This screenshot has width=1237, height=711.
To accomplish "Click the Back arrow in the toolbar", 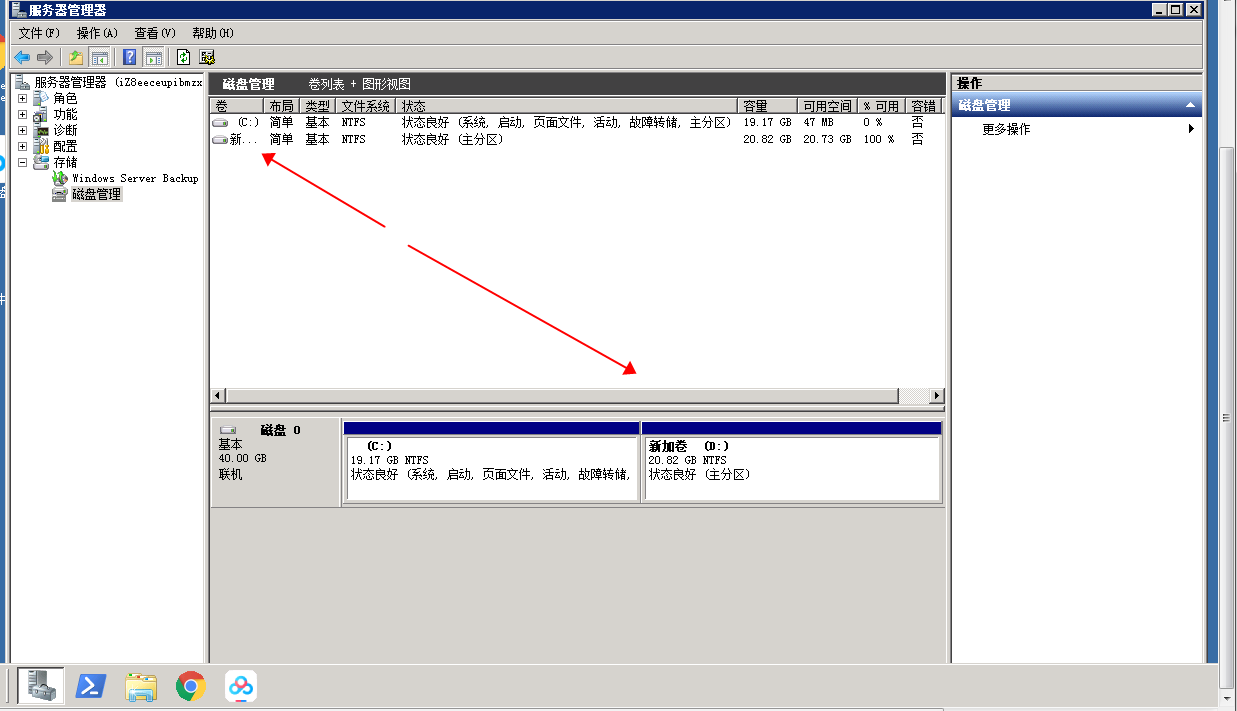I will point(21,57).
